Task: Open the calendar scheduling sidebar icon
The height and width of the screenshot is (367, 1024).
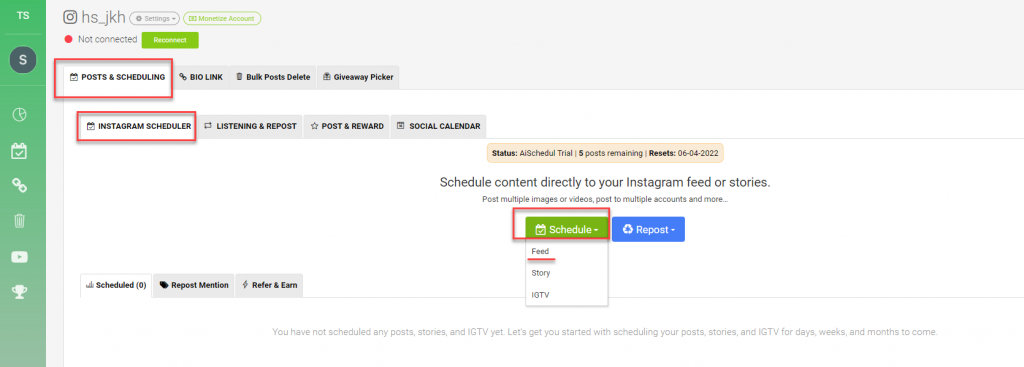Action: click(x=20, y=152)
